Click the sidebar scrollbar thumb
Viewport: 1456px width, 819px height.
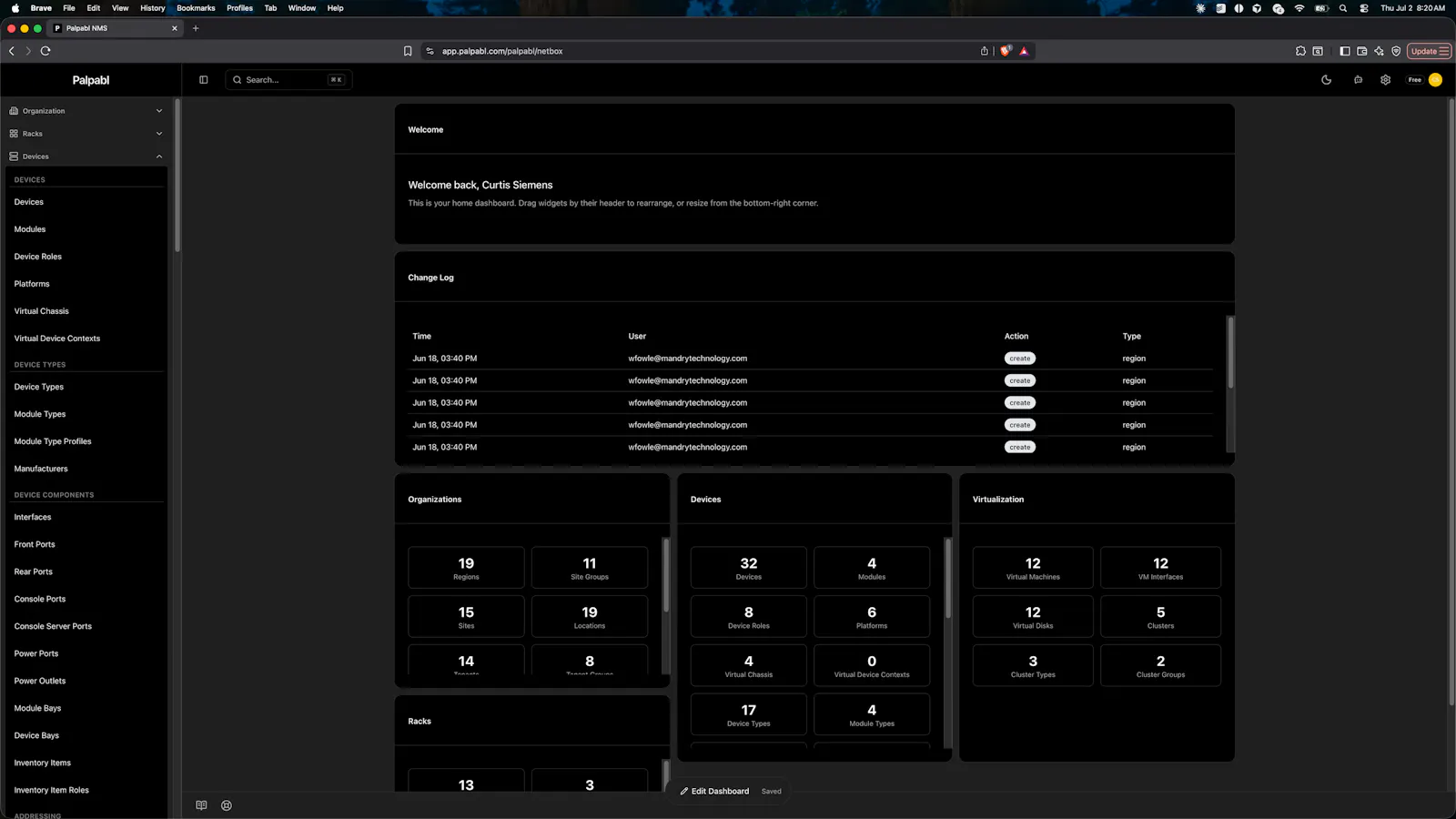click(x=177, y=176)
